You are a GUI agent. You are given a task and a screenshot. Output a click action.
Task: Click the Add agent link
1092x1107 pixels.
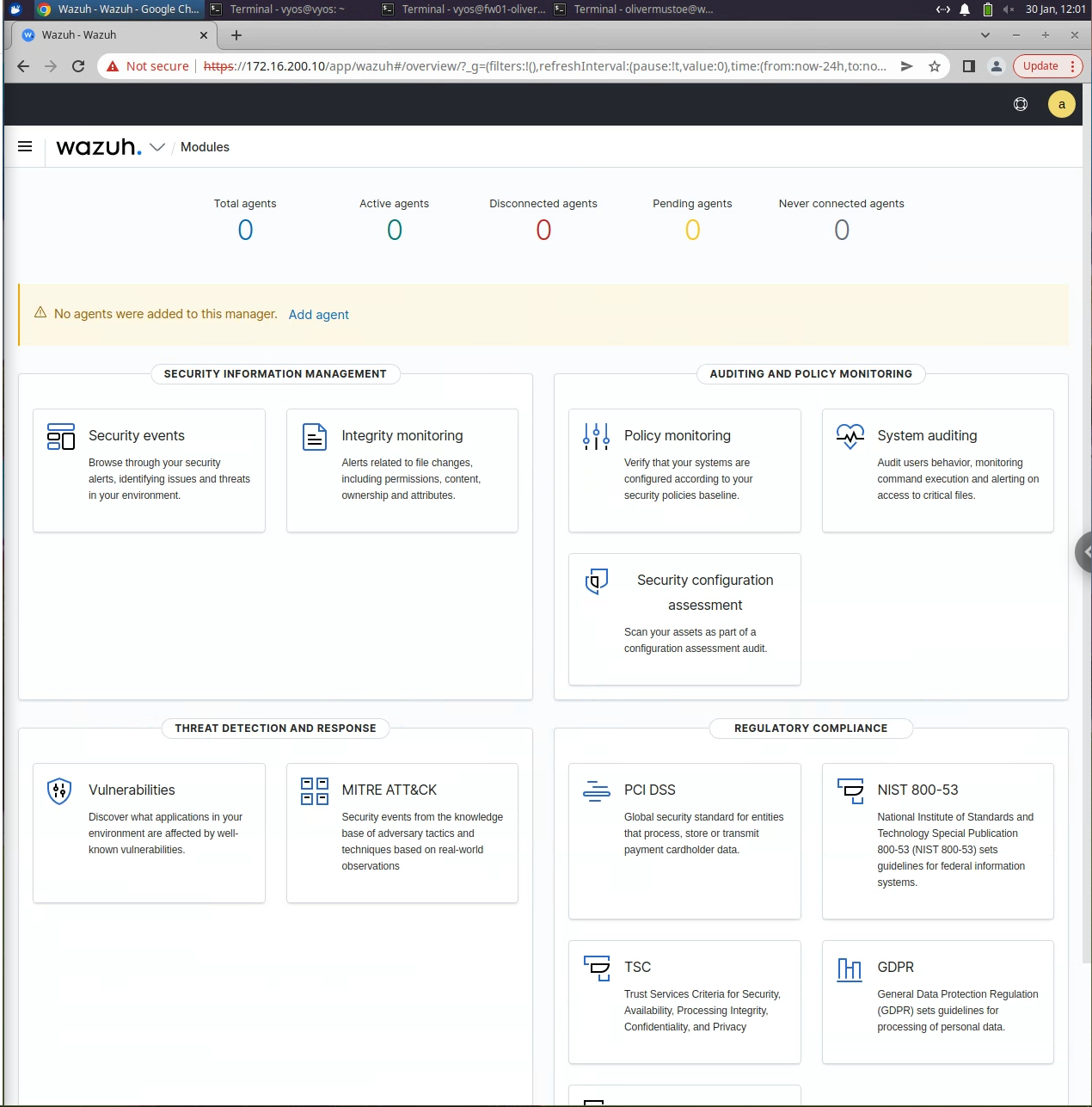pos(319,315)
